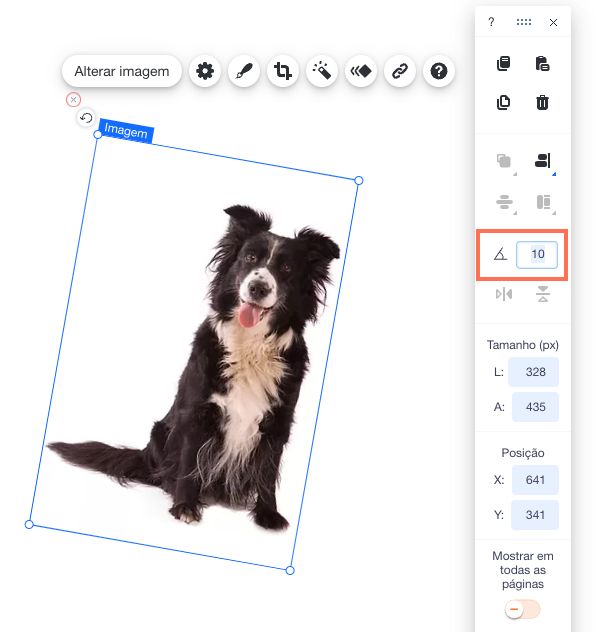Click the 'Alterar imagem' button
Screen dimensions: 596x632
122,71
